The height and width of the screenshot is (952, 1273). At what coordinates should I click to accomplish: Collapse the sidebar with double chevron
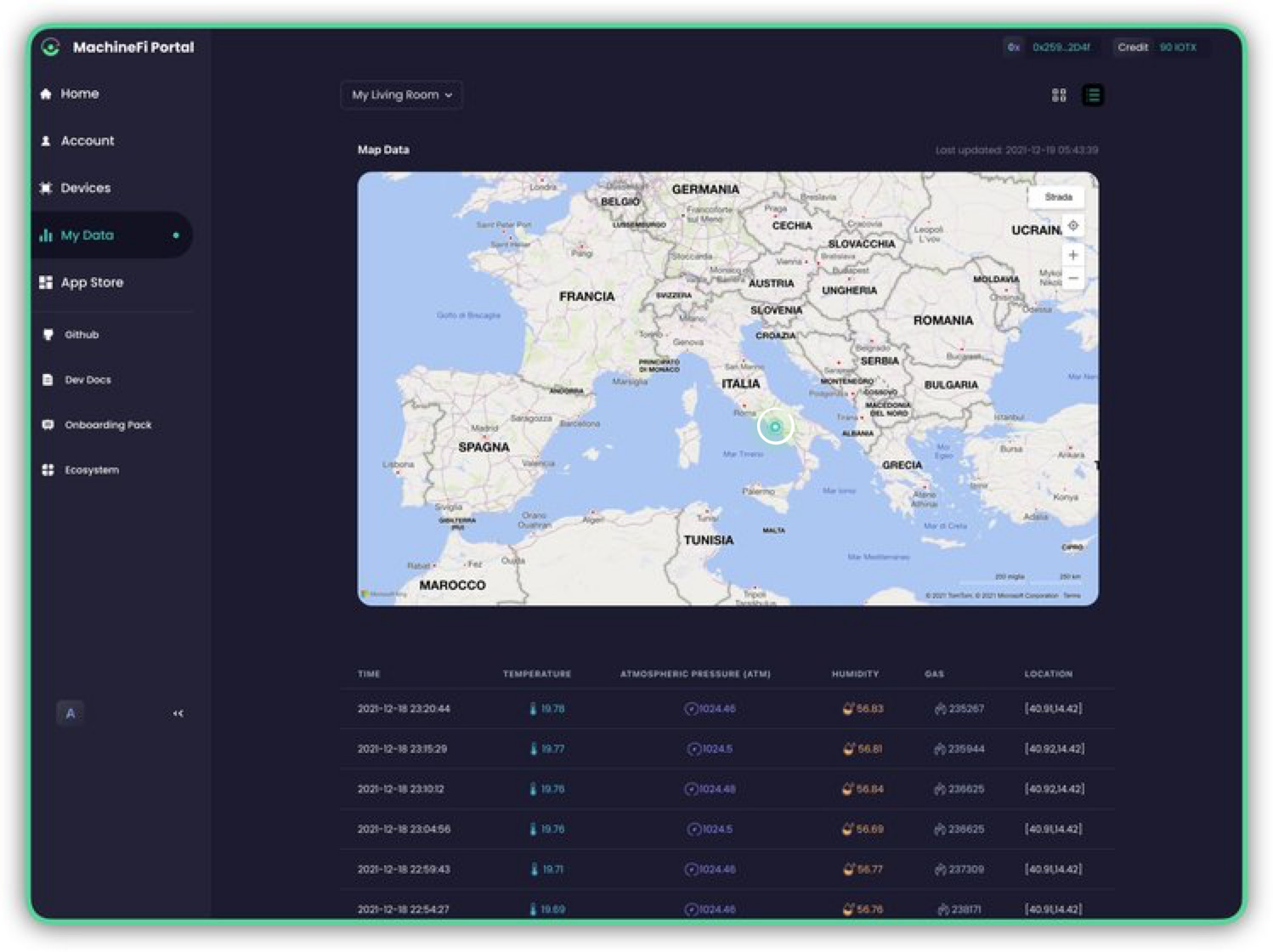[178, 713]
